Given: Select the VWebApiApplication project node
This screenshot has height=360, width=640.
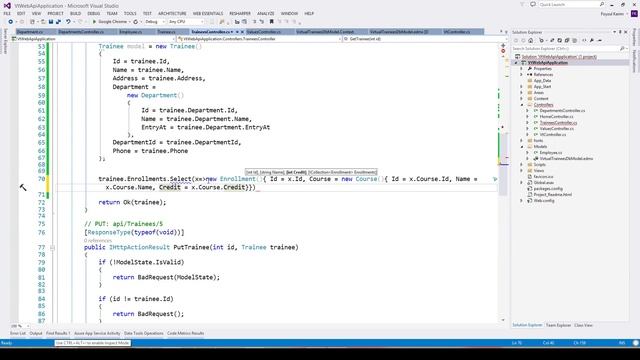Looking at the screenshot, I should [x=547, y=63].
